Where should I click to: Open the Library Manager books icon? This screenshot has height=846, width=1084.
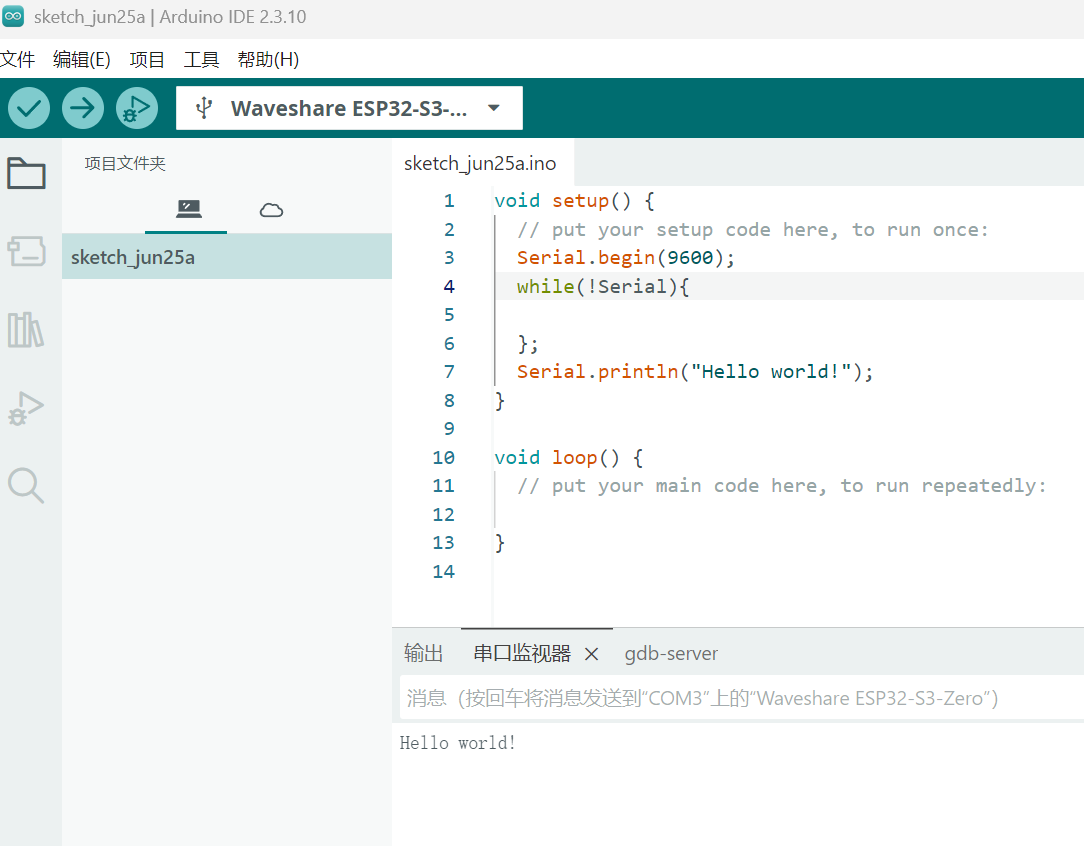click(x=26, y=330)
